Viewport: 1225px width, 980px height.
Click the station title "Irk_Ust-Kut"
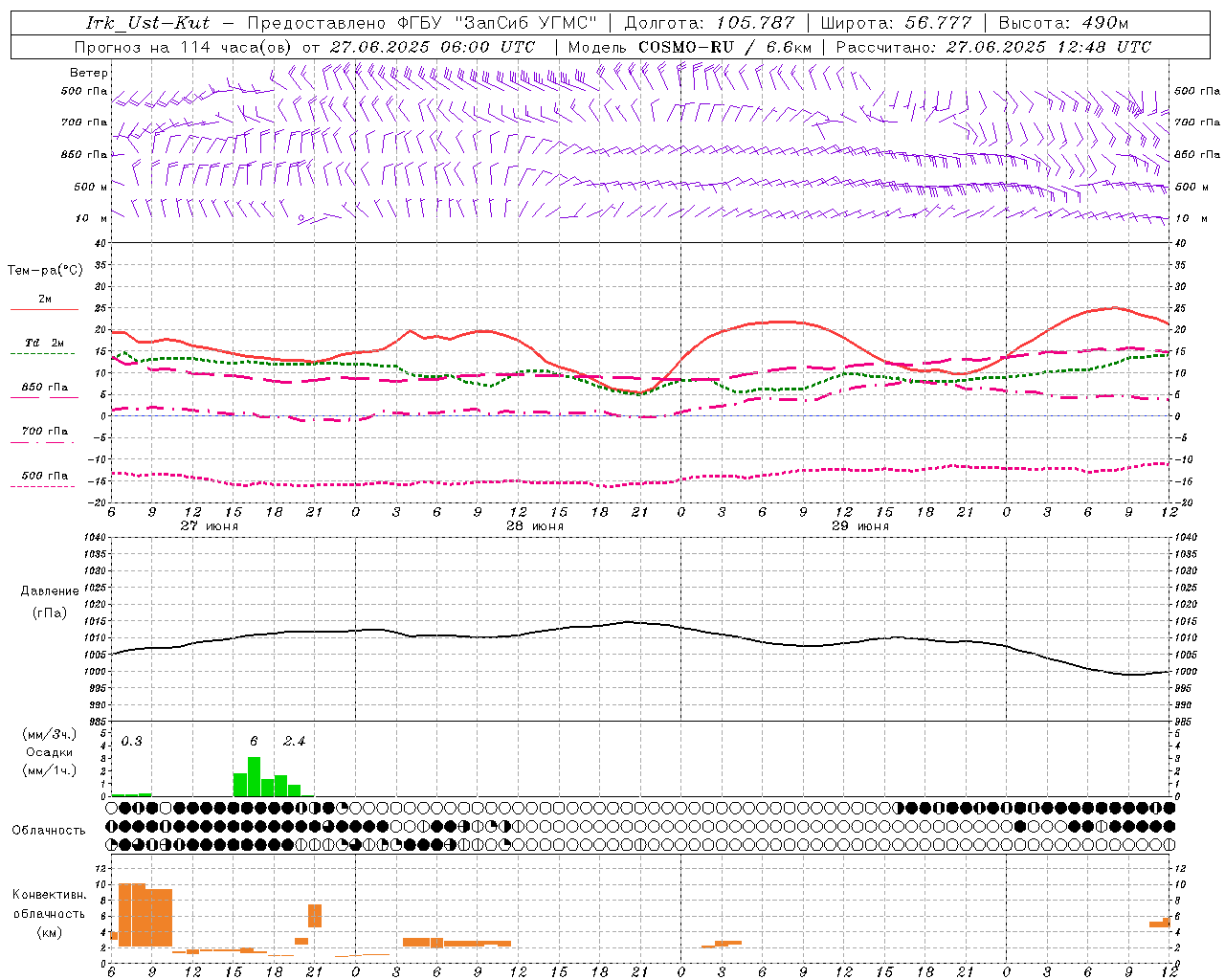(x=147, y=23)
